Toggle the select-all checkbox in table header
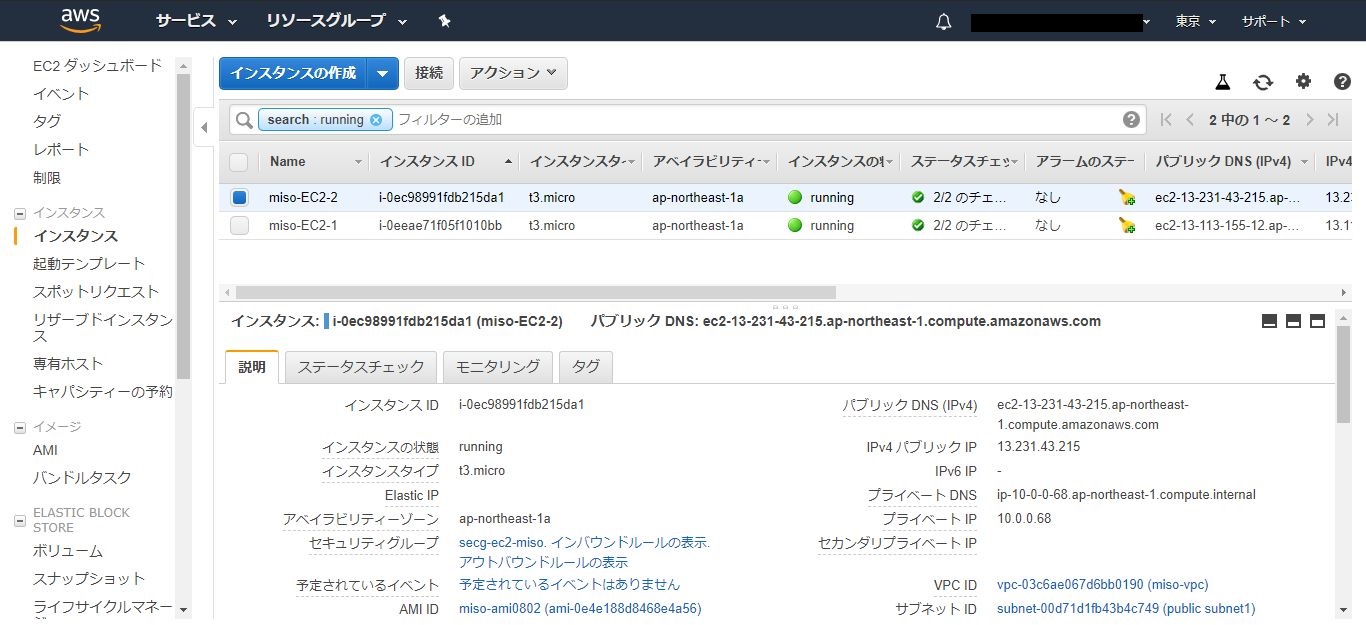The image size is (1366, 625). tap(239, 162)
